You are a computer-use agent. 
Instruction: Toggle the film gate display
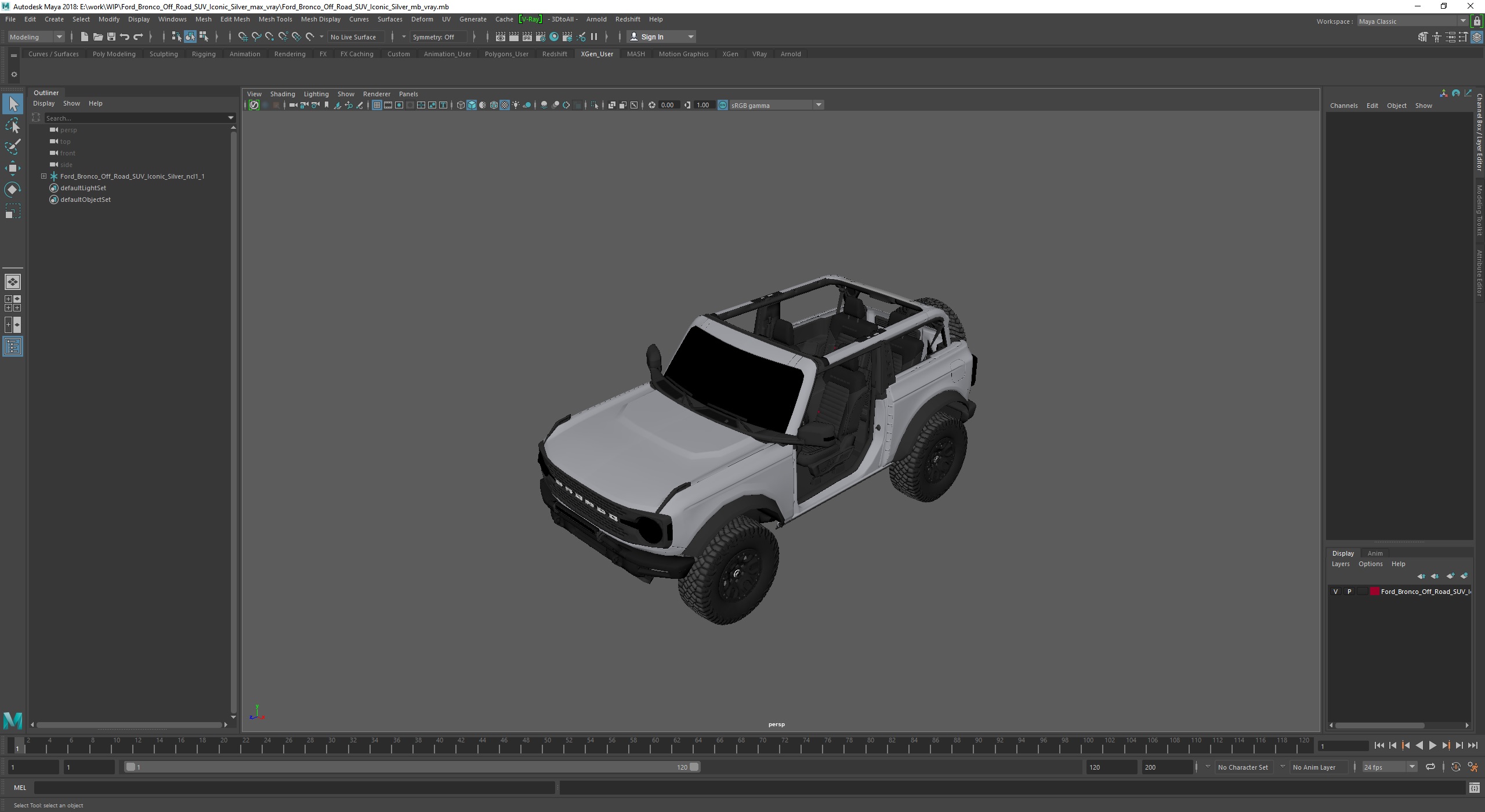point(388,105)
